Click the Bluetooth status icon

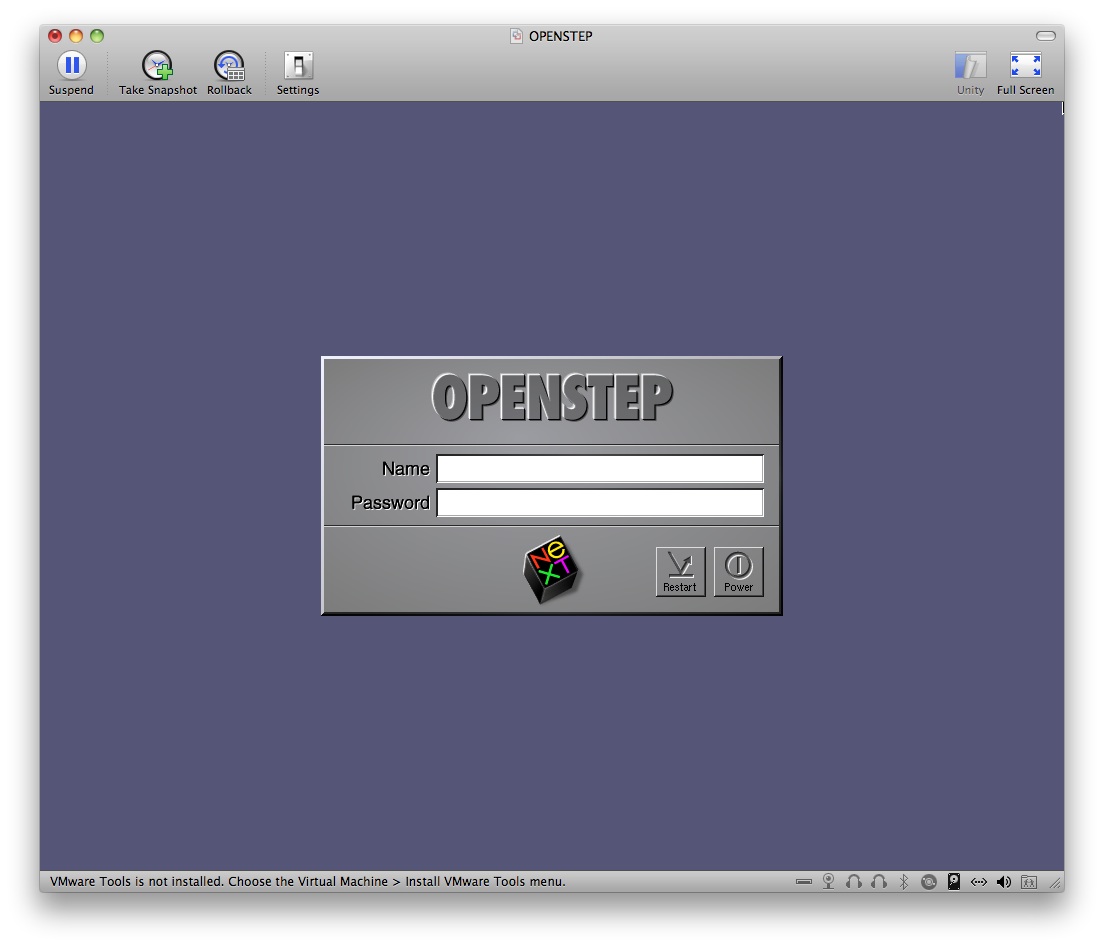click(904, 882)
